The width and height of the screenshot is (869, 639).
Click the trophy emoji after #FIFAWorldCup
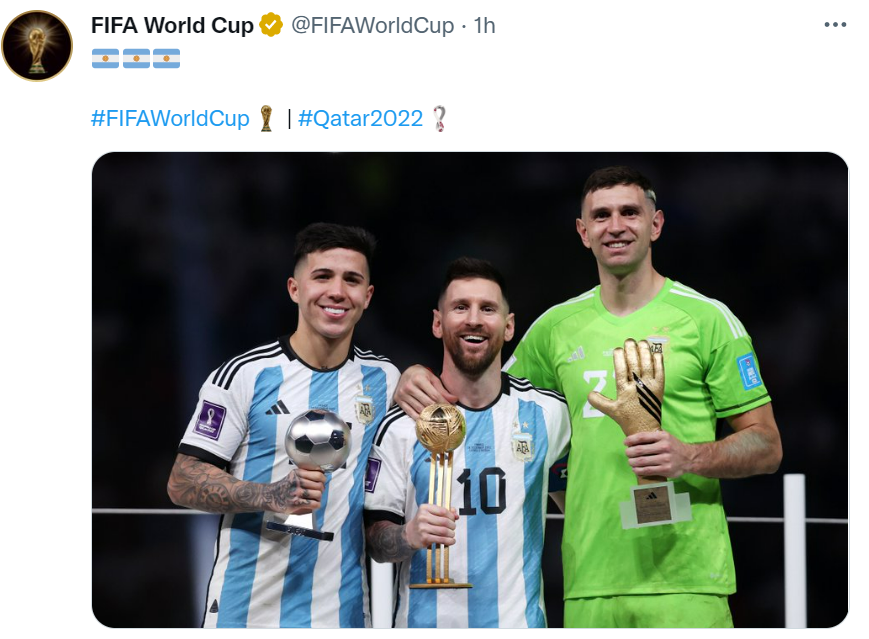[267, 118]
